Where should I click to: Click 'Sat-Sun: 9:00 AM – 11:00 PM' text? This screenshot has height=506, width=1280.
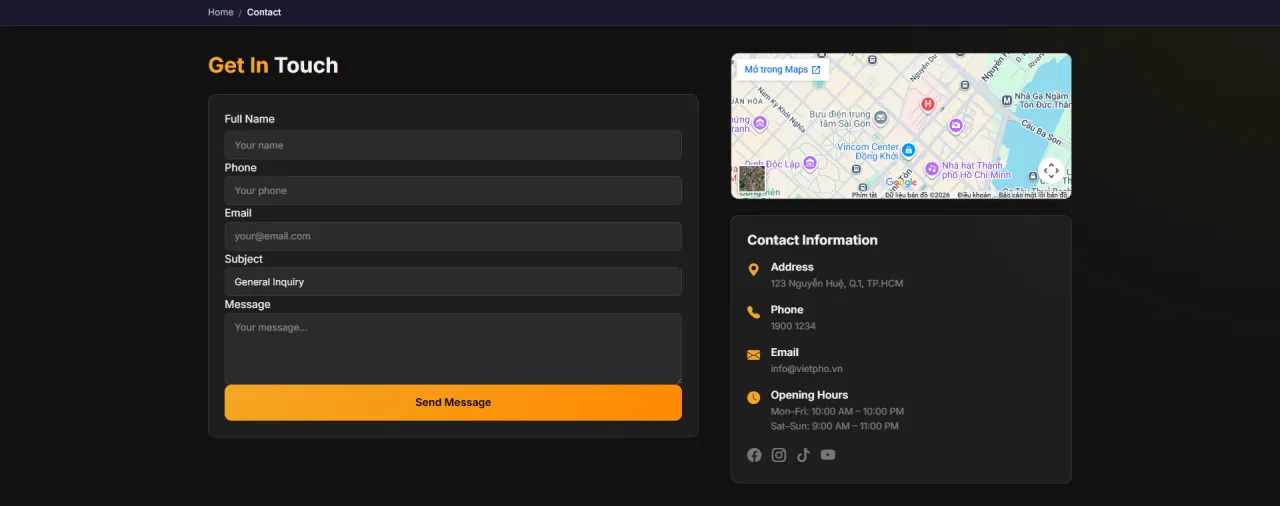tap(835, 426)
